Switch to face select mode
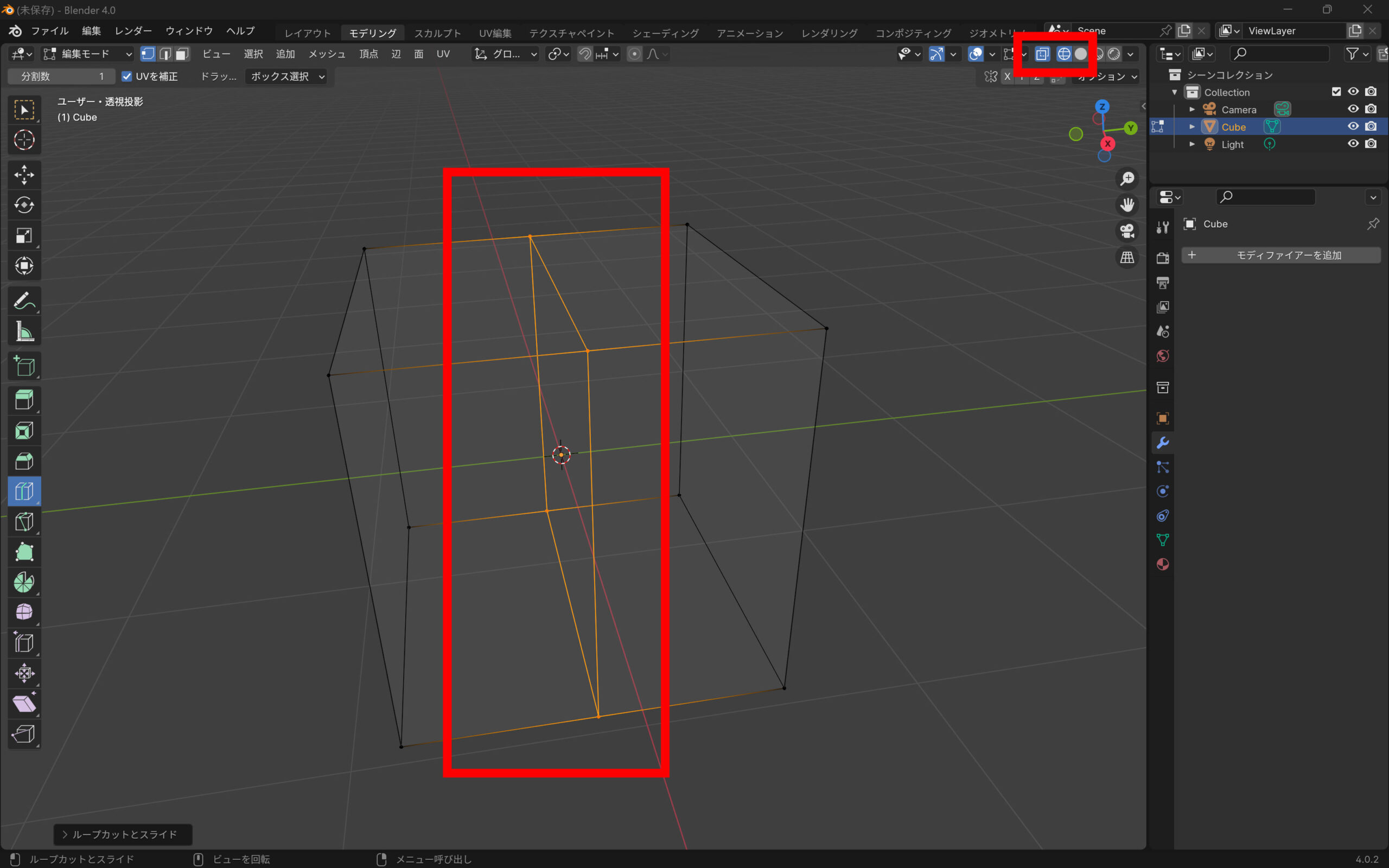1389x868 pixels. 182,54
